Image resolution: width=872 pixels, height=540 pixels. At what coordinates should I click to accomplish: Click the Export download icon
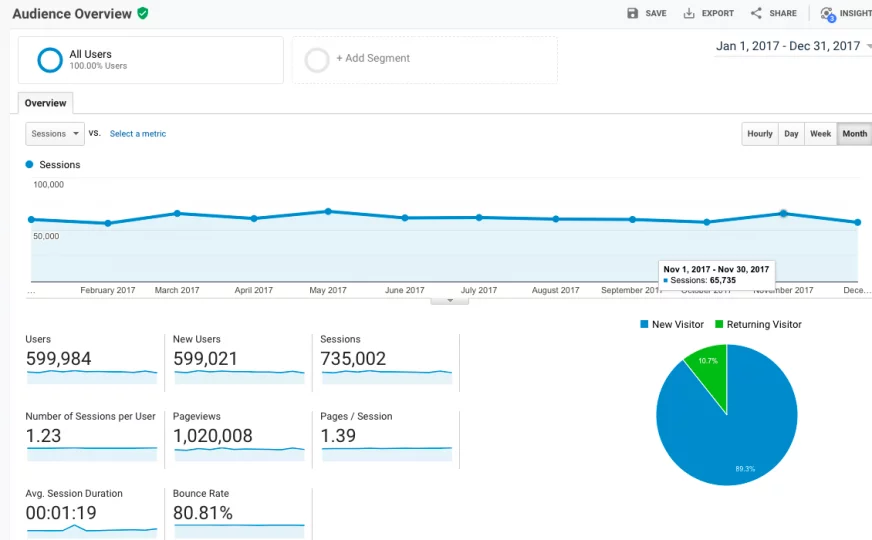pos(689,13)
